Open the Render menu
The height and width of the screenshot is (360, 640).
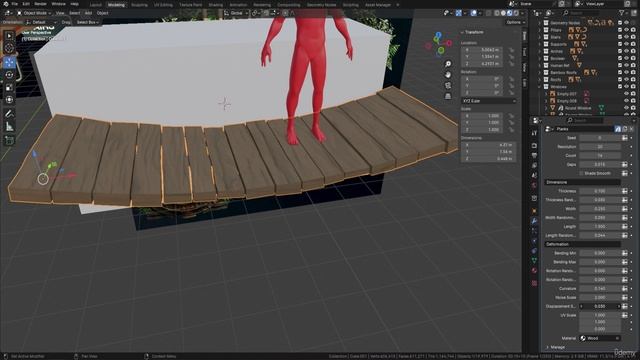coord(40,4)
